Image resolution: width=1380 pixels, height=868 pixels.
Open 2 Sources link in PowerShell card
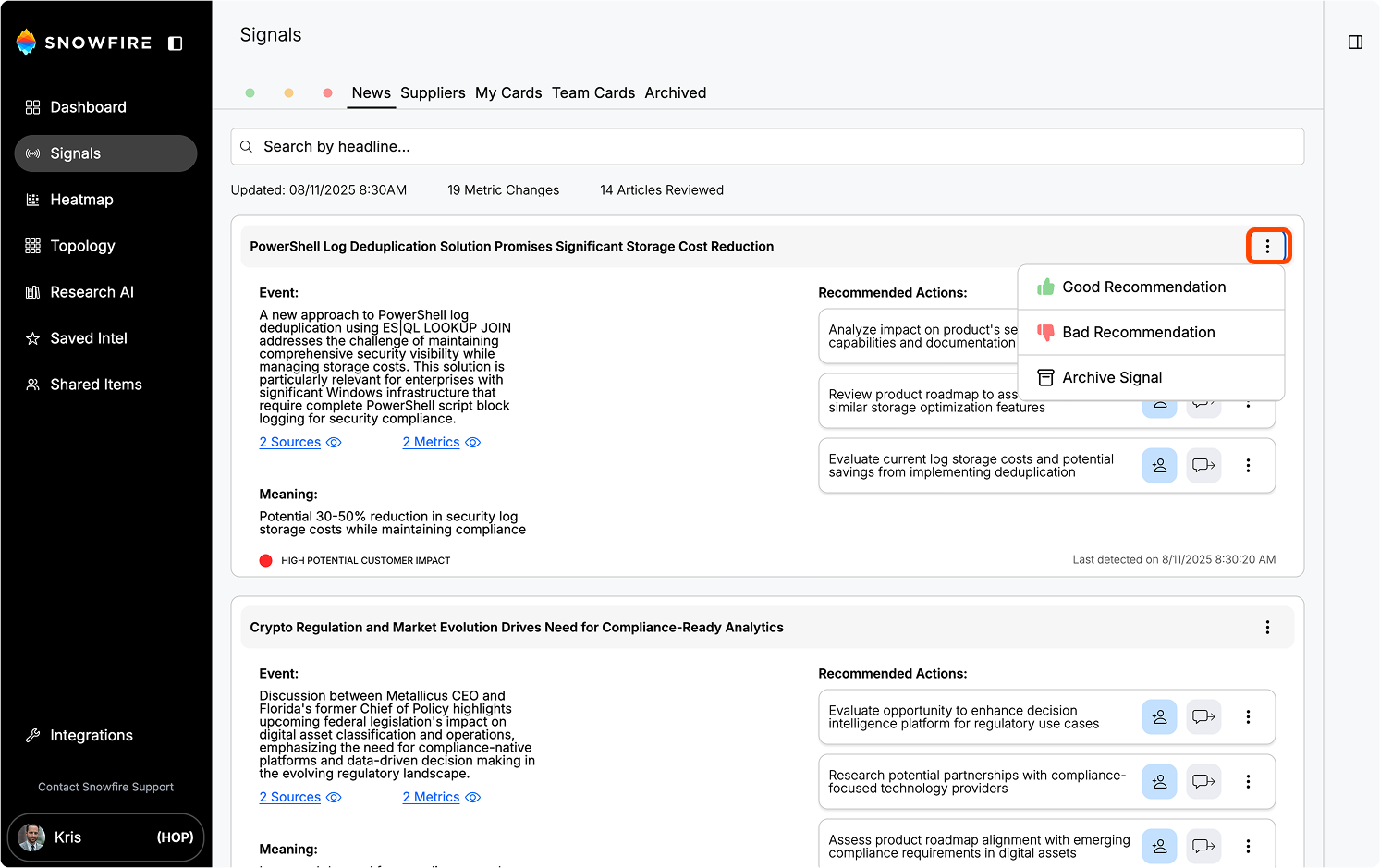(x=290, y=443)
